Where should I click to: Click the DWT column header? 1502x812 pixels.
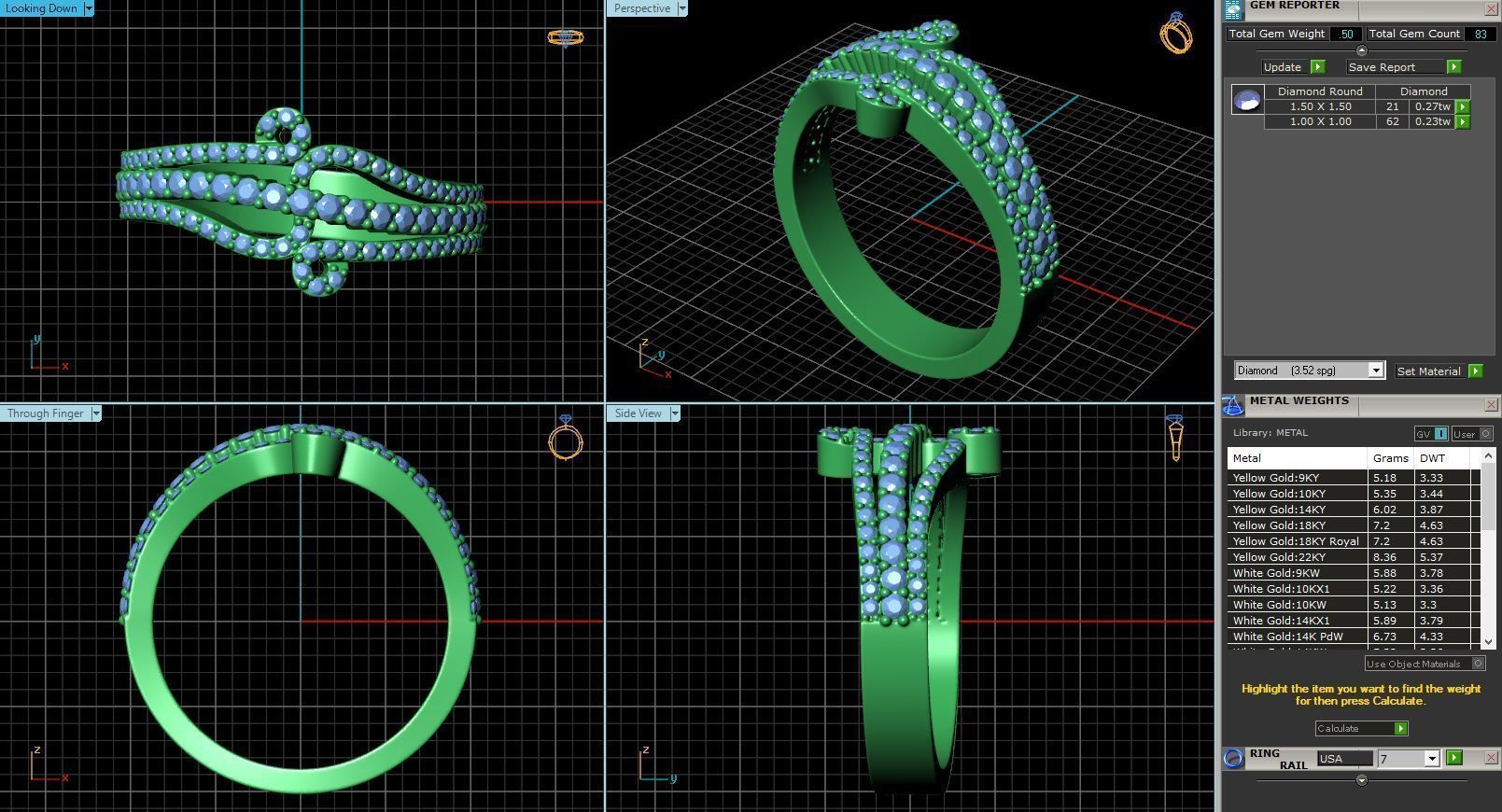point(1442,458)
